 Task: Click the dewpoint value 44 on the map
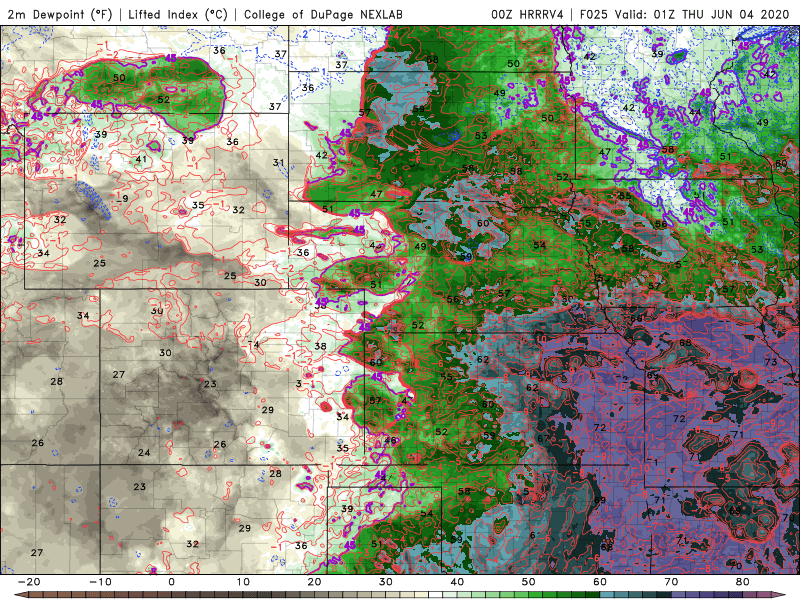[x=695, y=112]
